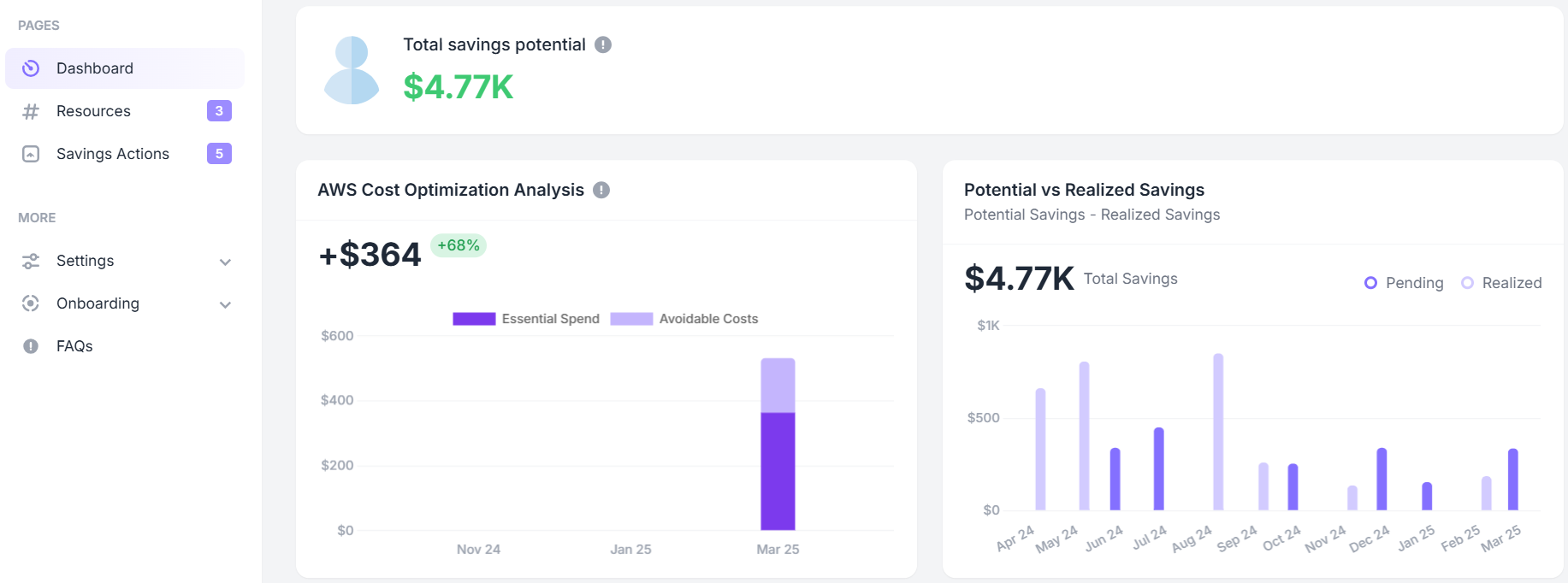The image size is (1568, 583).
Task: Click the Avoidable Costs legend color swatch
Action: coord(631,319)
